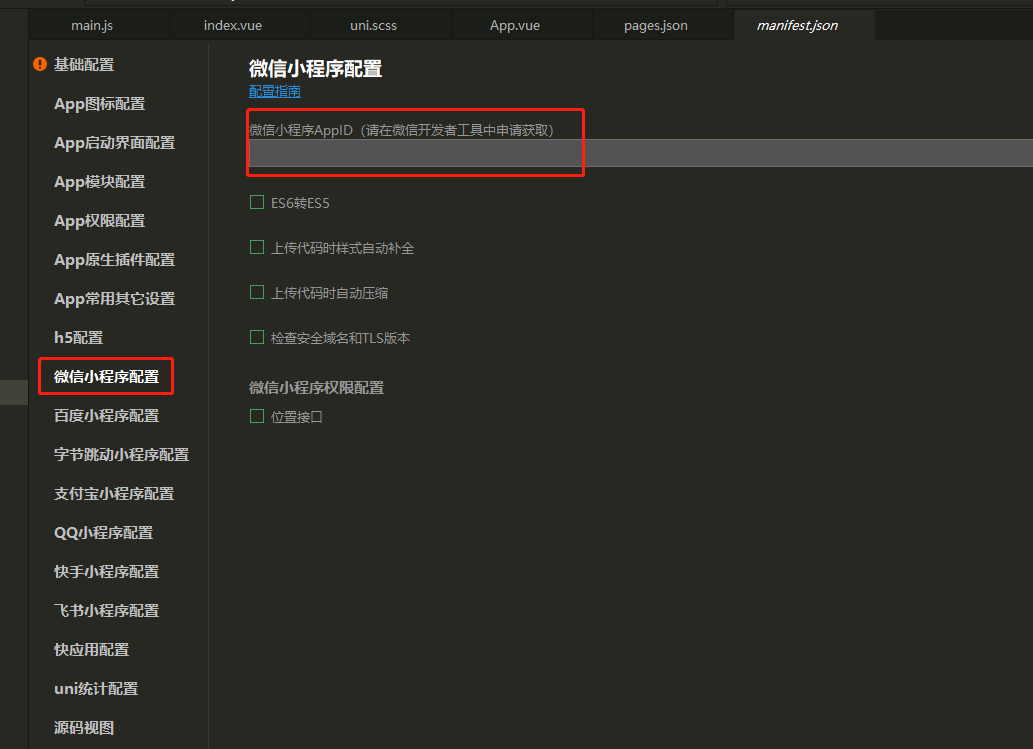This screenshot has width=1033, height=749.
Task: Toggle 上传代码时自动压缩 option
Action: pos(257,292)
